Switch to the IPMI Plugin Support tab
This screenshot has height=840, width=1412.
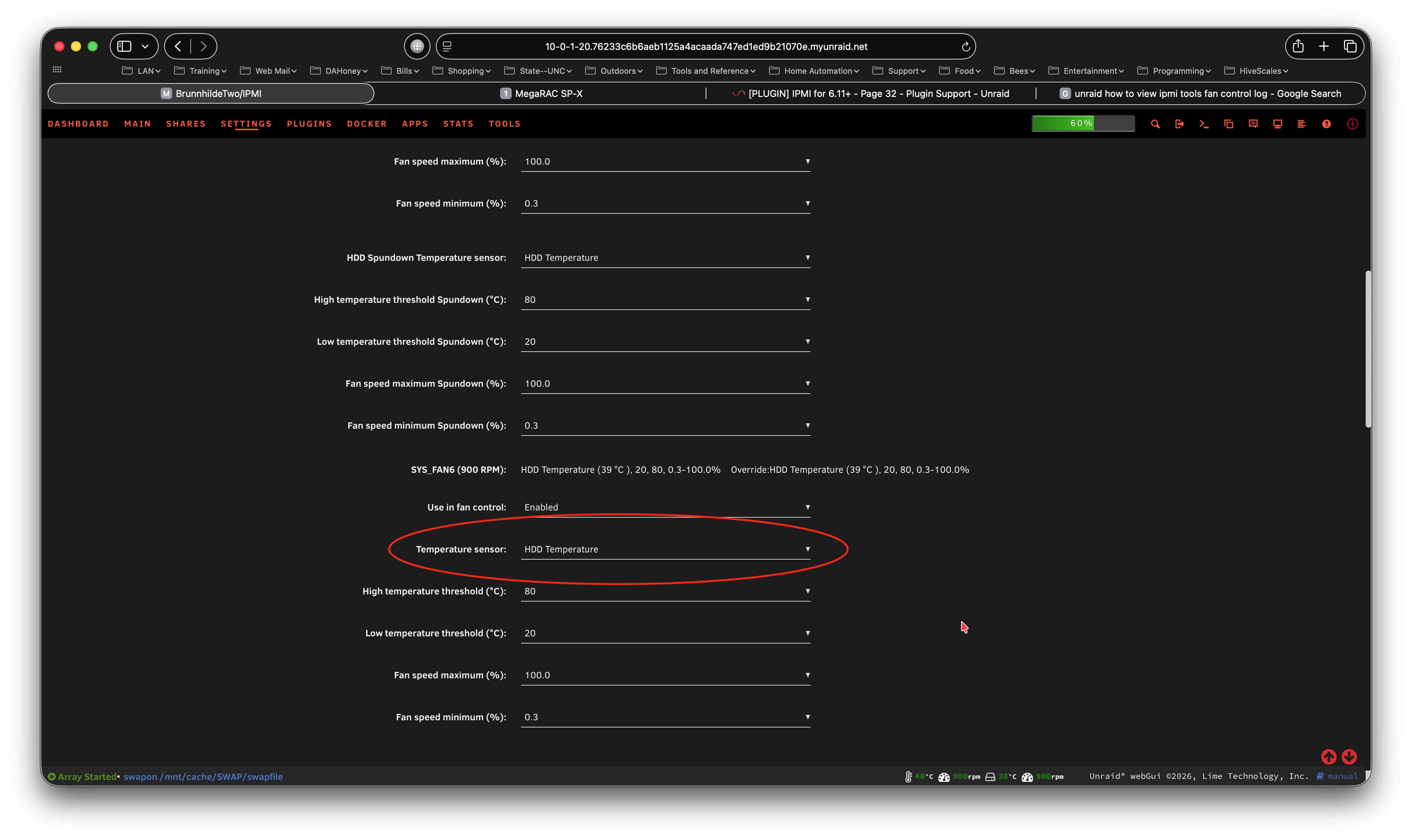871,94
